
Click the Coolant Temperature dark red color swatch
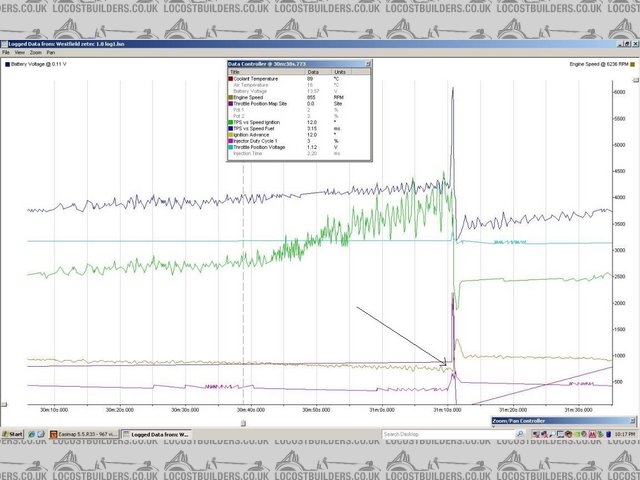[231, 79]
